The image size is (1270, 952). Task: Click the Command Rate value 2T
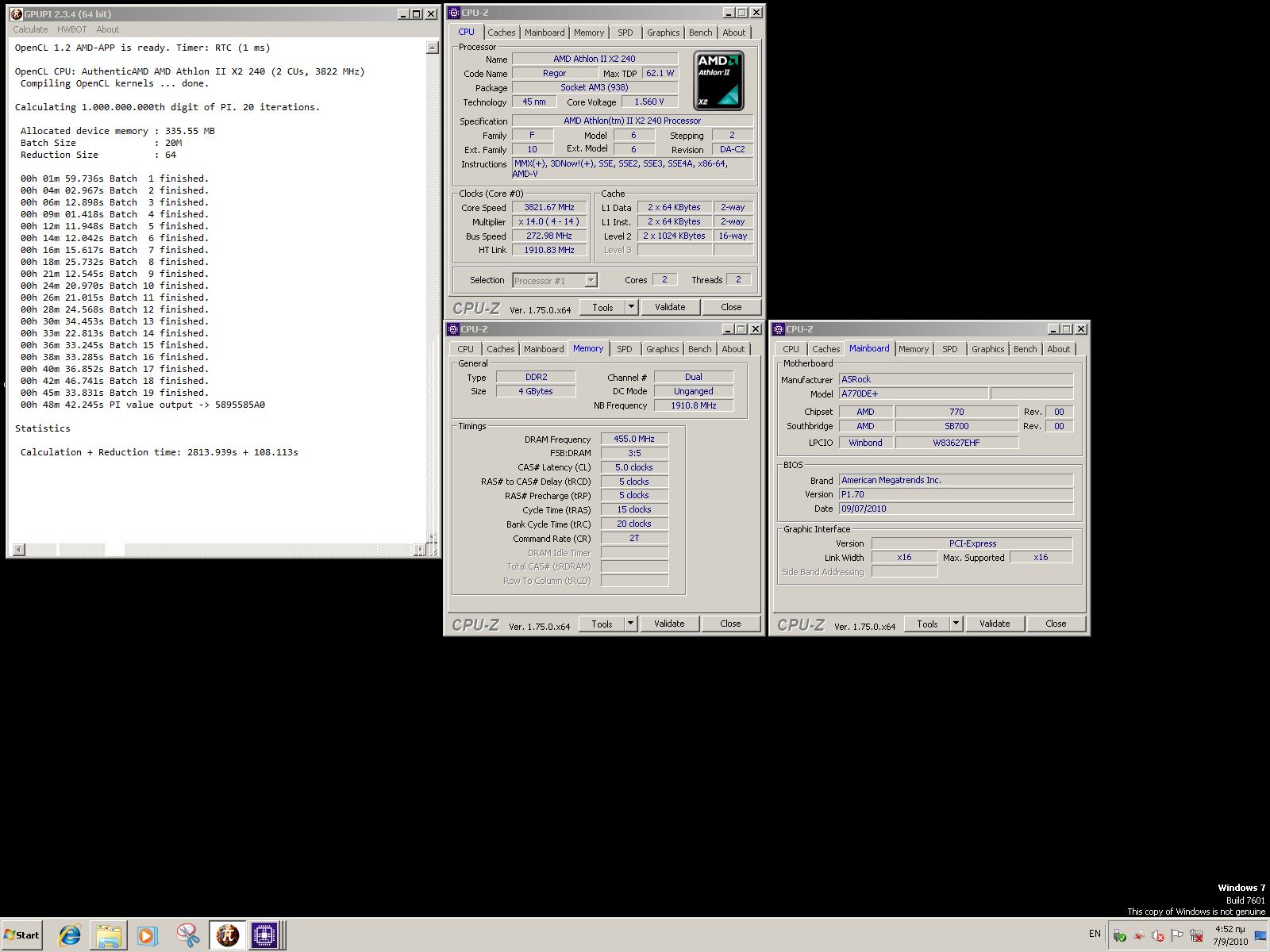pyautogui.click(x=634, y=538)
